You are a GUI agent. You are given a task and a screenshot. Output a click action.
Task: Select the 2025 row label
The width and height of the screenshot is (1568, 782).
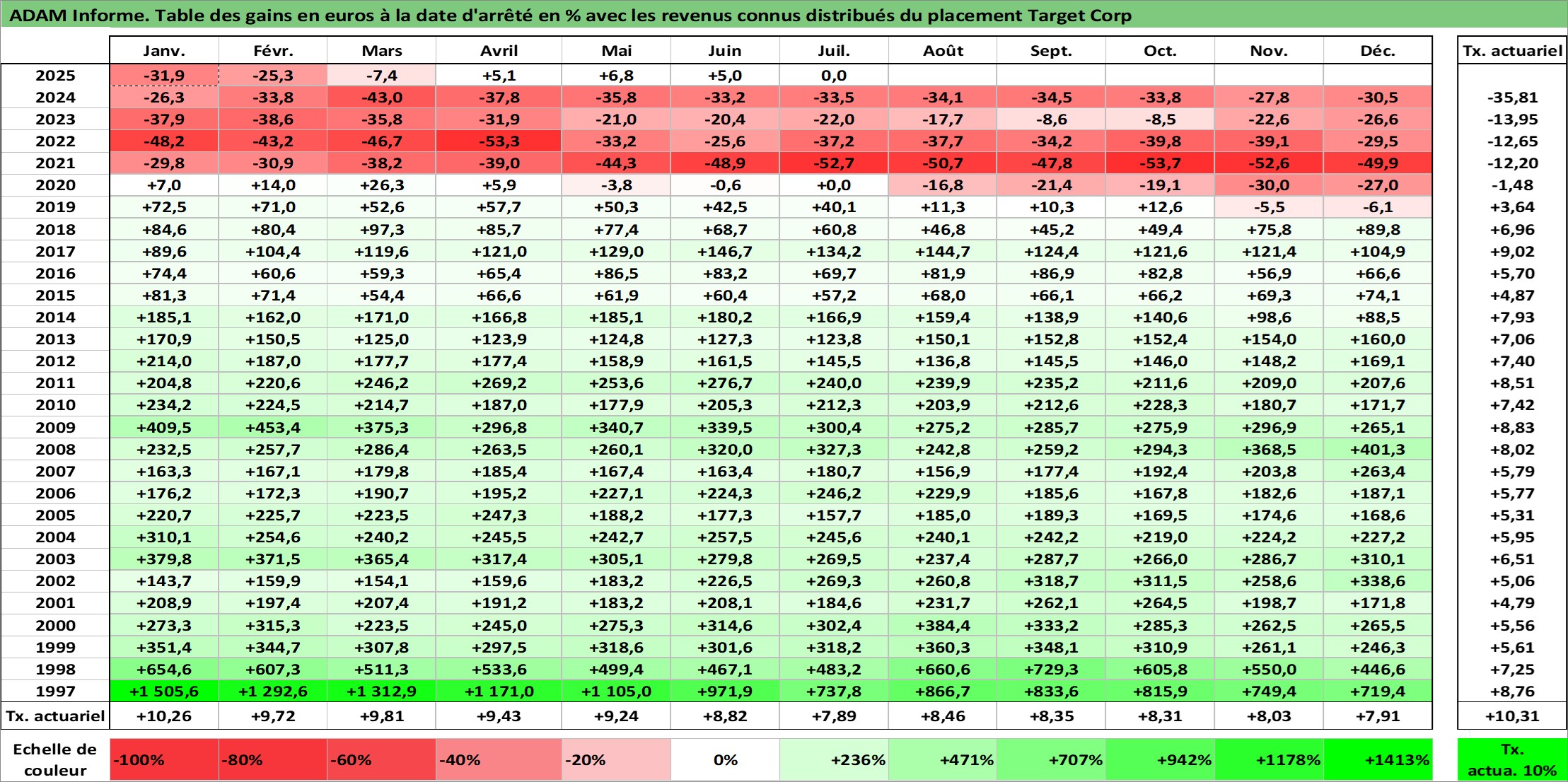point(55,75)
